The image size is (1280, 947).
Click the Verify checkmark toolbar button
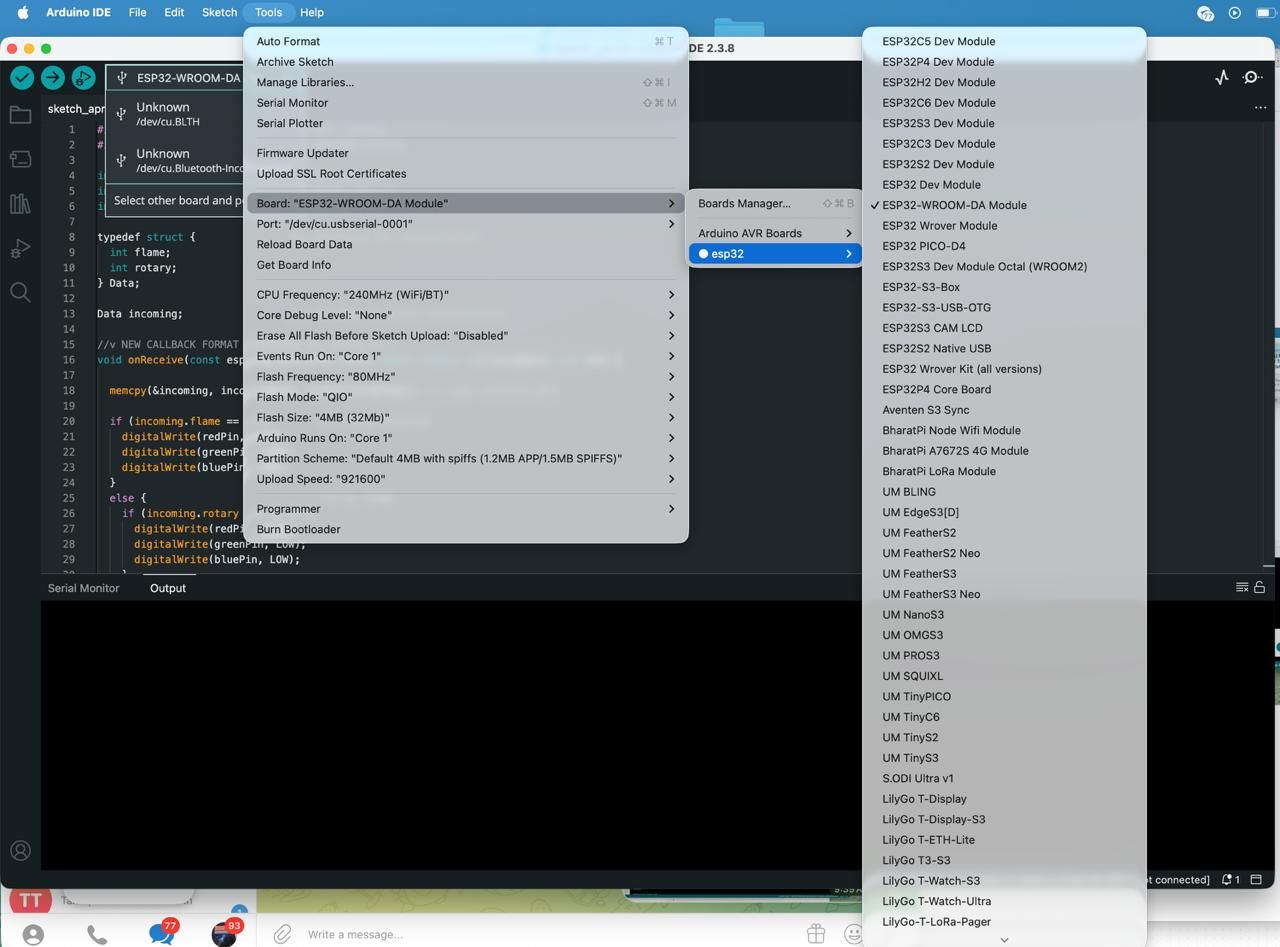click(x=22, y=77)
